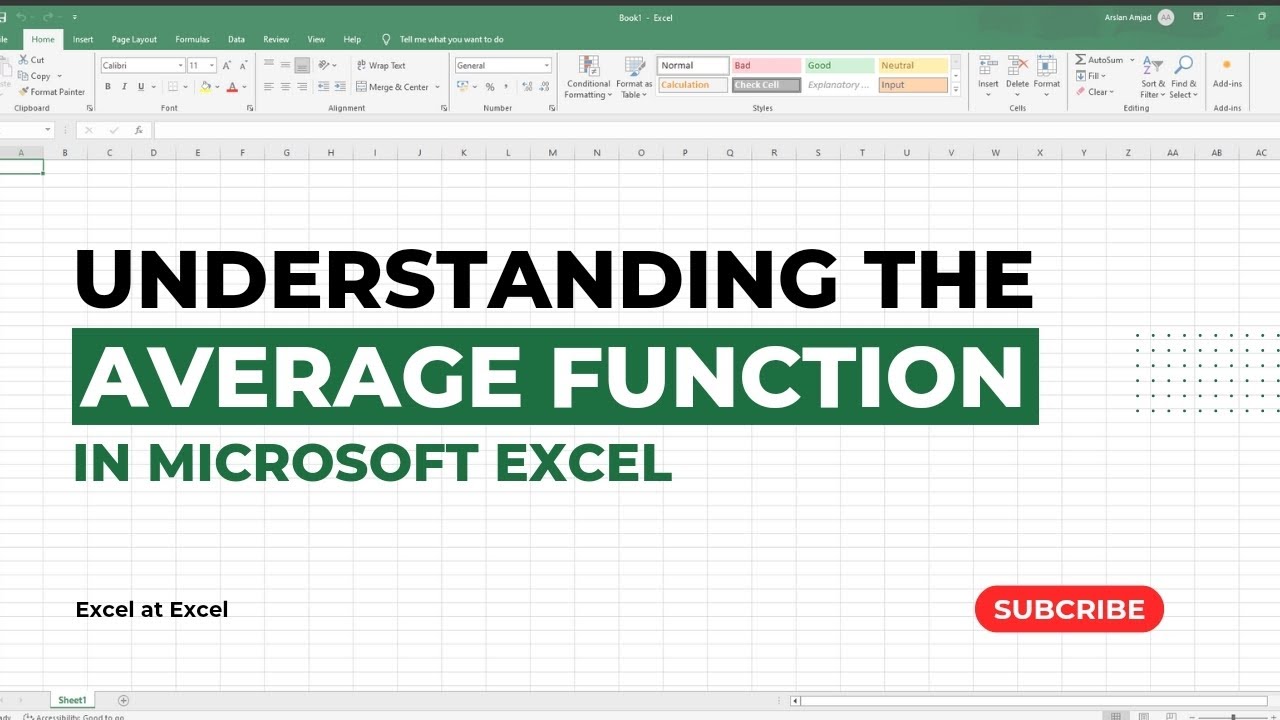The image size is (1280, 720).
Task: Click the Format cells icon
Action: pyautogui.click(x=1047, y=66)
